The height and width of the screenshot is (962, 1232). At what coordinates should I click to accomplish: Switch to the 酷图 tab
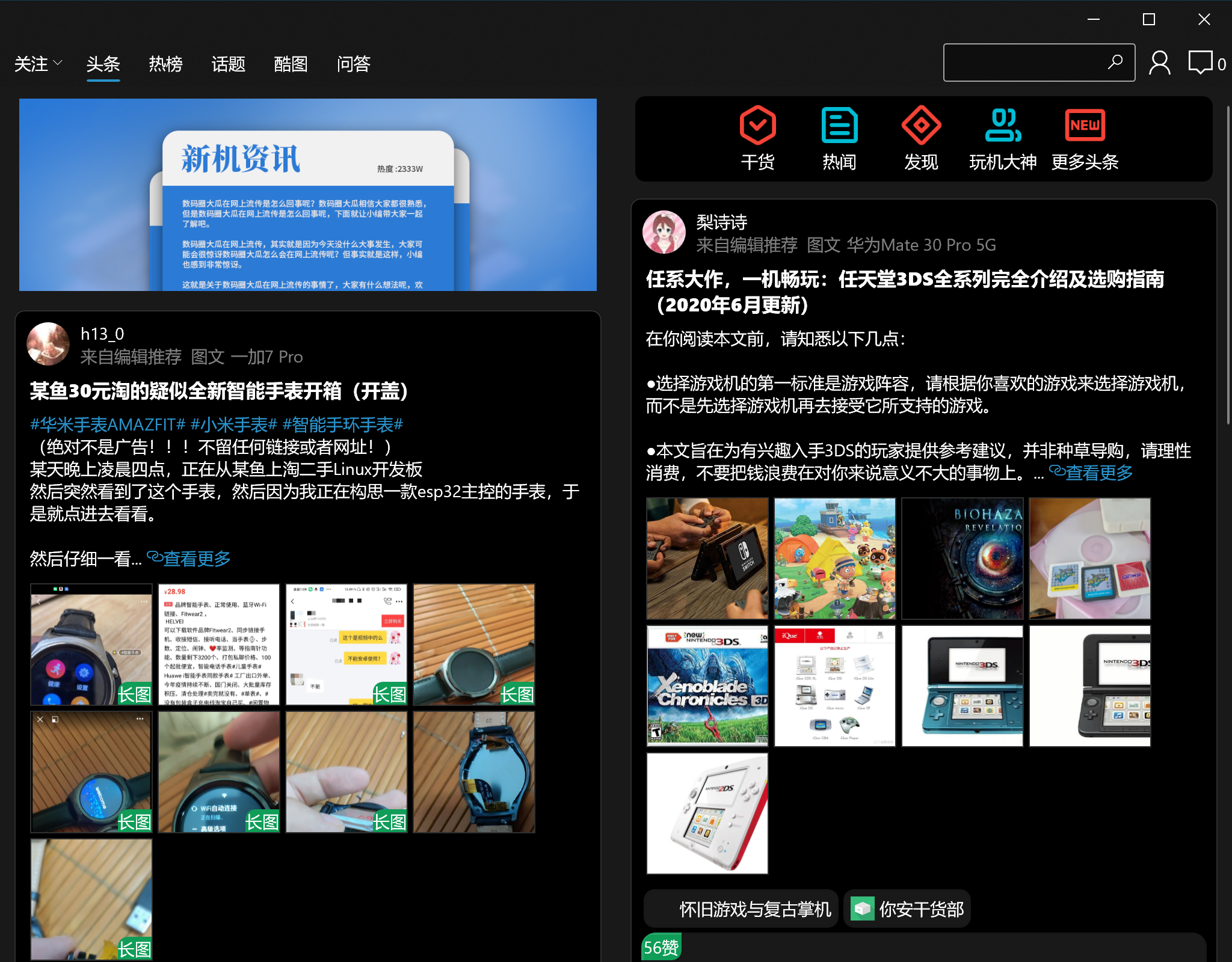click(291, 64)
